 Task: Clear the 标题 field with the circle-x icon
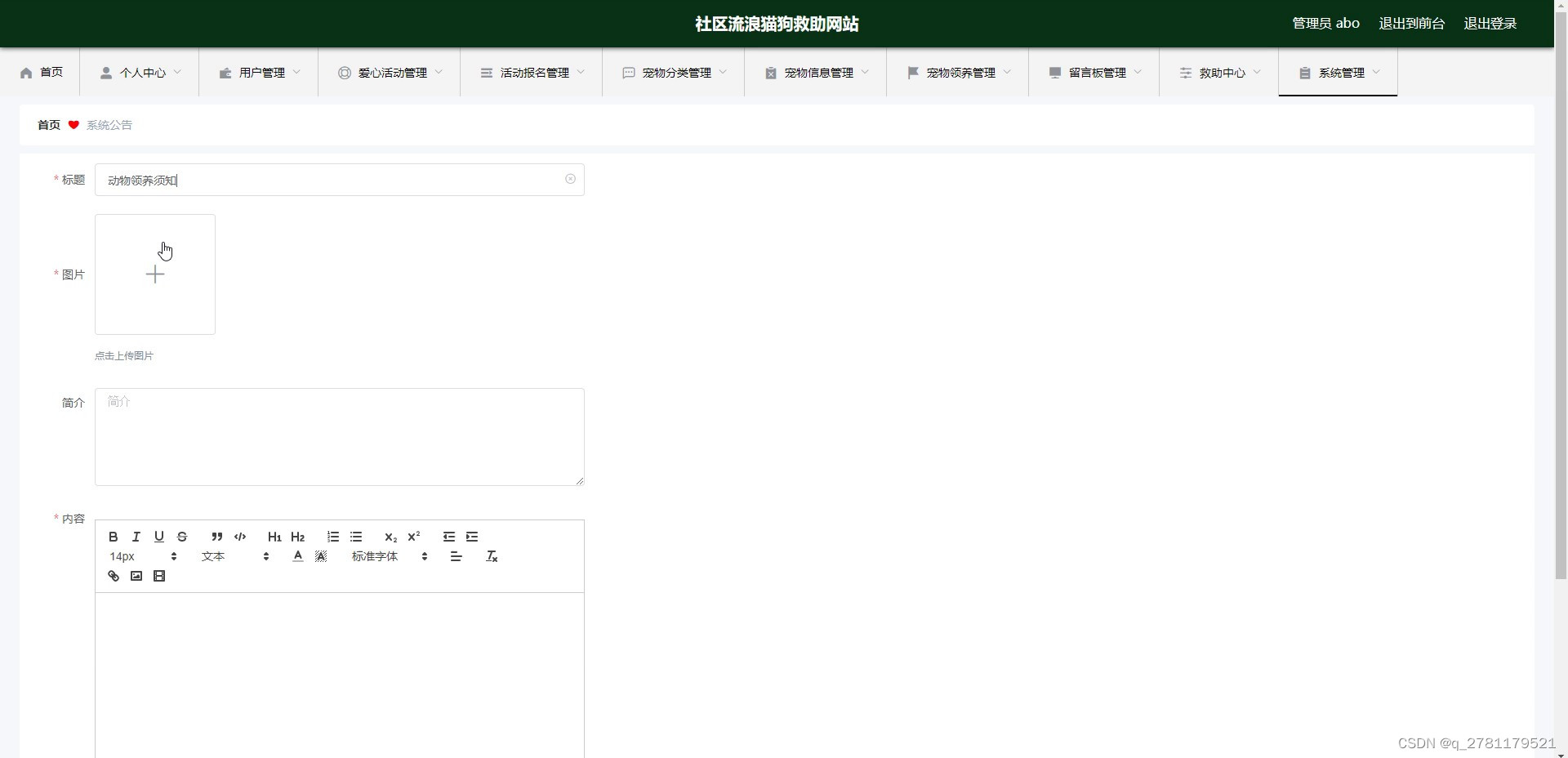pyautogui.click(x=570, y=179)
